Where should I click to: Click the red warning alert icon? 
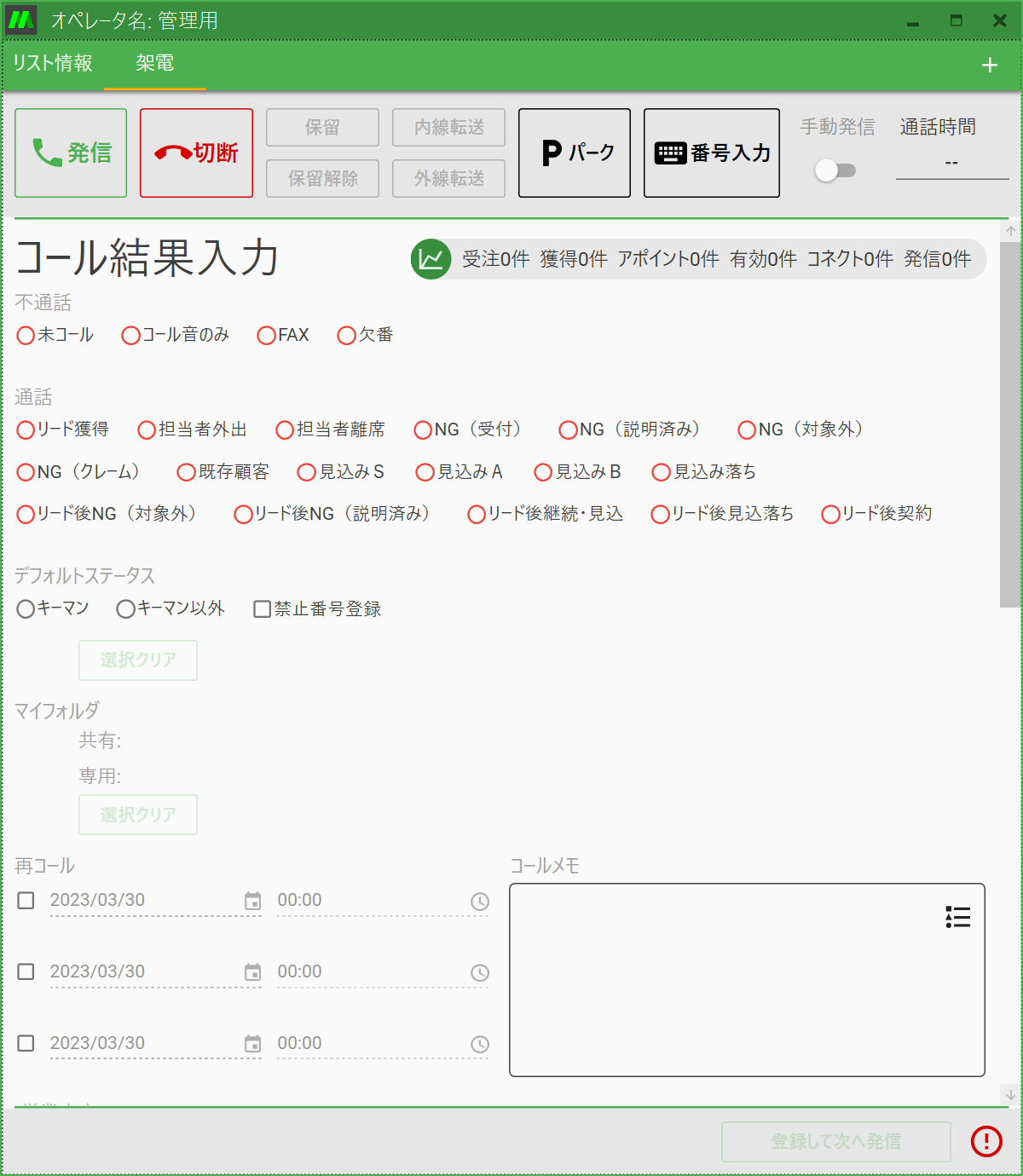(986, 1141)
